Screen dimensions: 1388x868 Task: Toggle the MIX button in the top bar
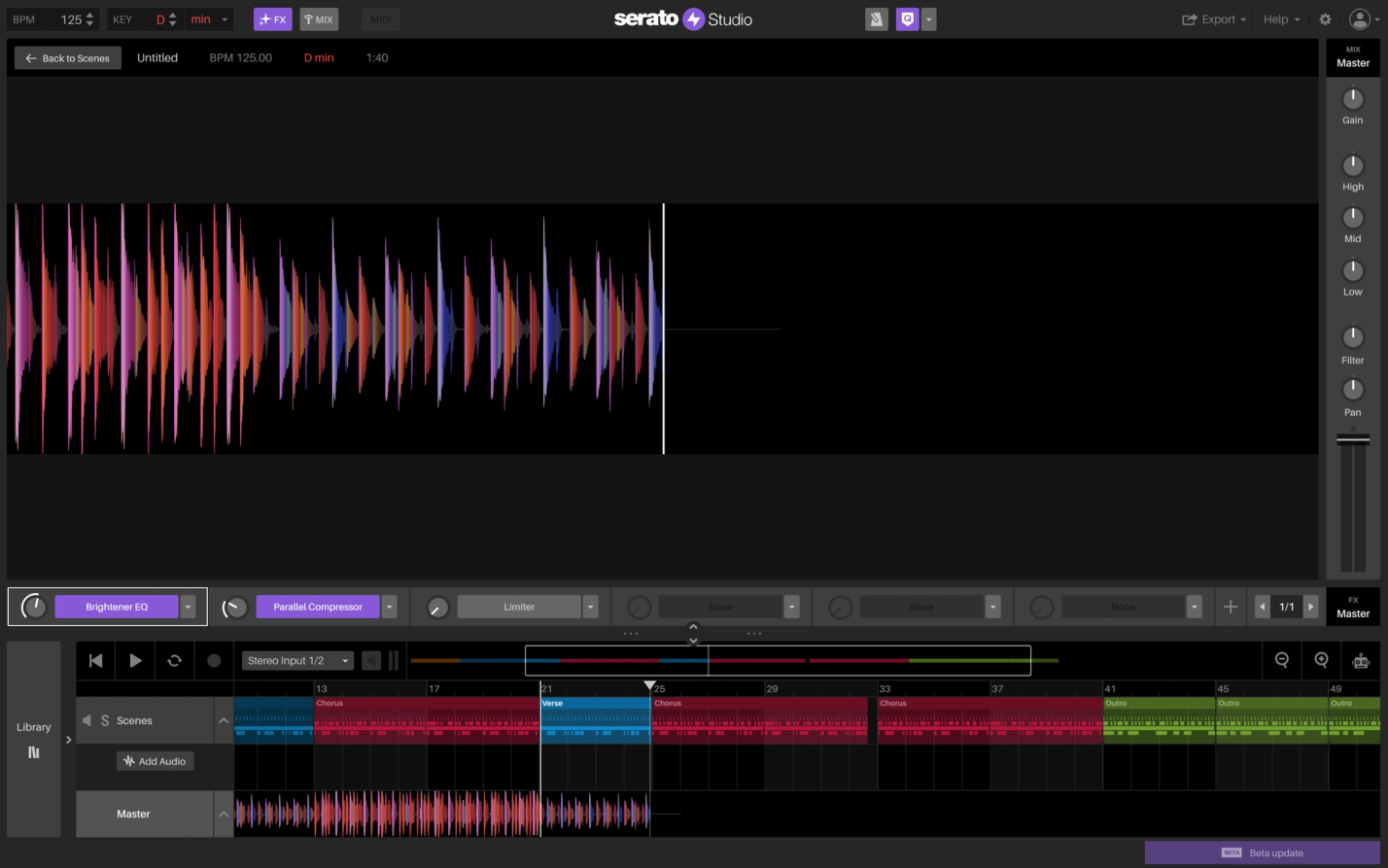(319, 18)
